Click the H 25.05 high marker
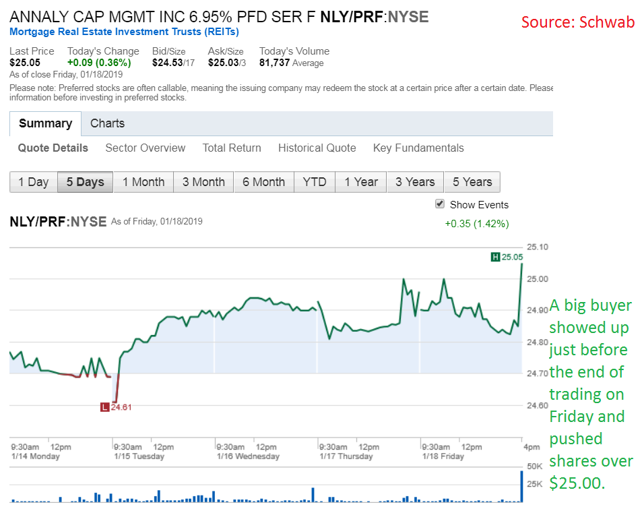The height and width of the screenshot is (511, 640). (x=507, y=257)
